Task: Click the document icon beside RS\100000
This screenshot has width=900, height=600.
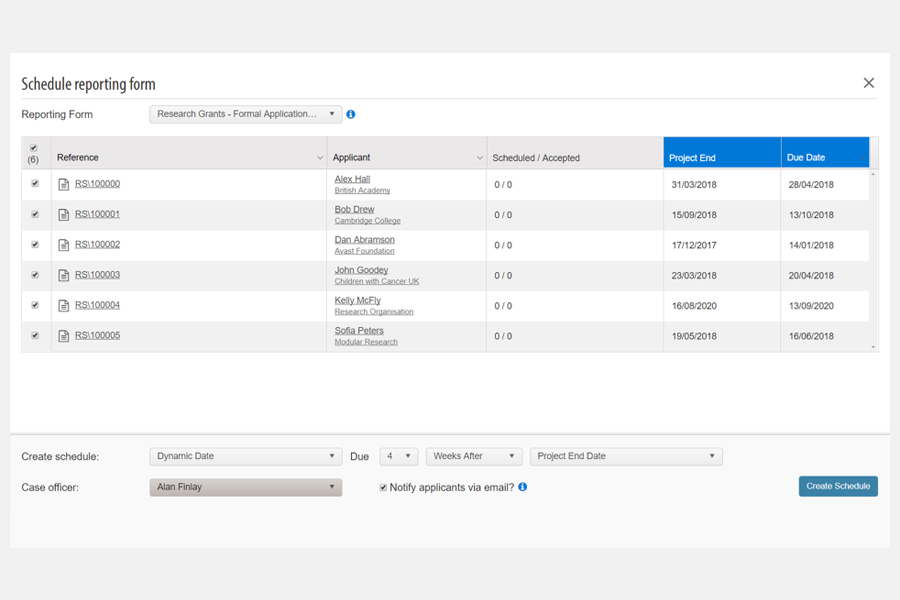Action: tap(64, 185)
